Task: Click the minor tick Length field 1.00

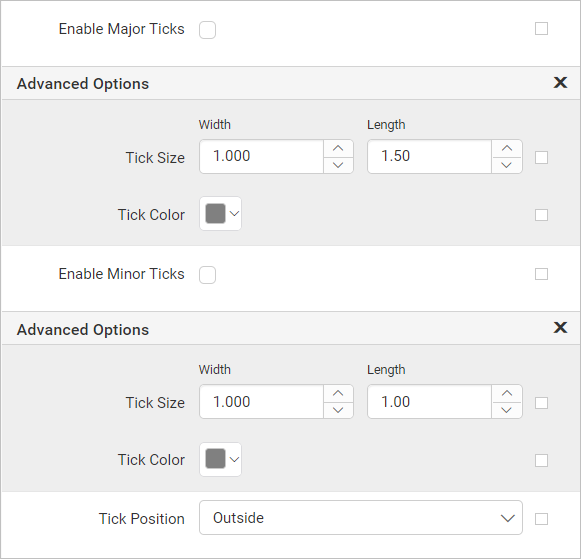Action: 429,402
